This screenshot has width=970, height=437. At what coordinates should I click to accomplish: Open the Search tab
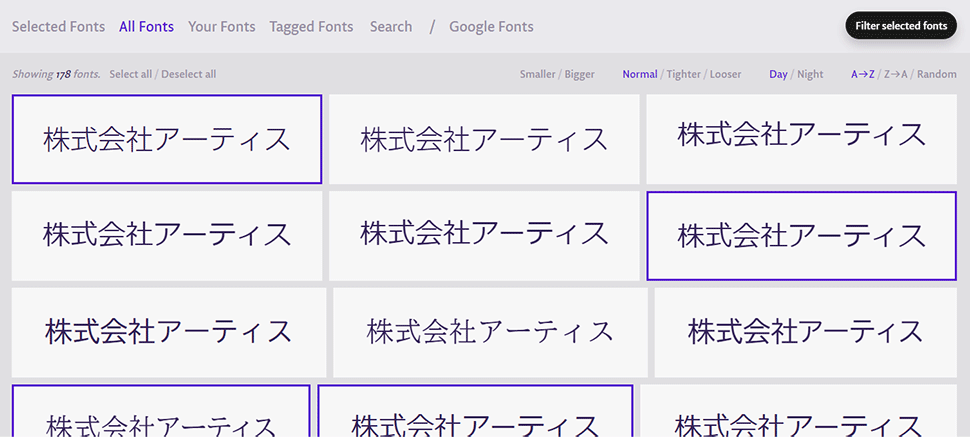(391, 27)
